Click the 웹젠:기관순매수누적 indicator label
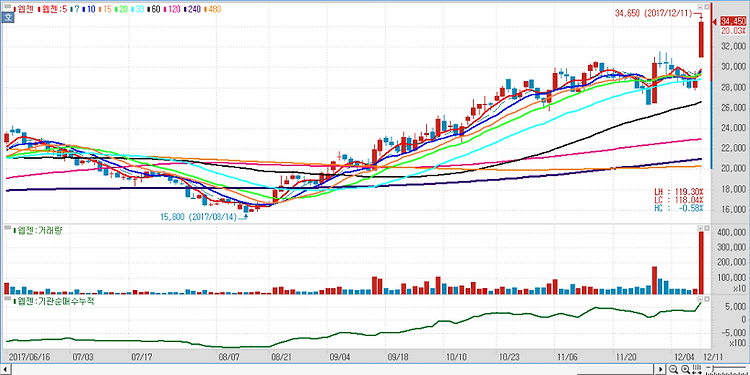 click(x=53, y=302)
